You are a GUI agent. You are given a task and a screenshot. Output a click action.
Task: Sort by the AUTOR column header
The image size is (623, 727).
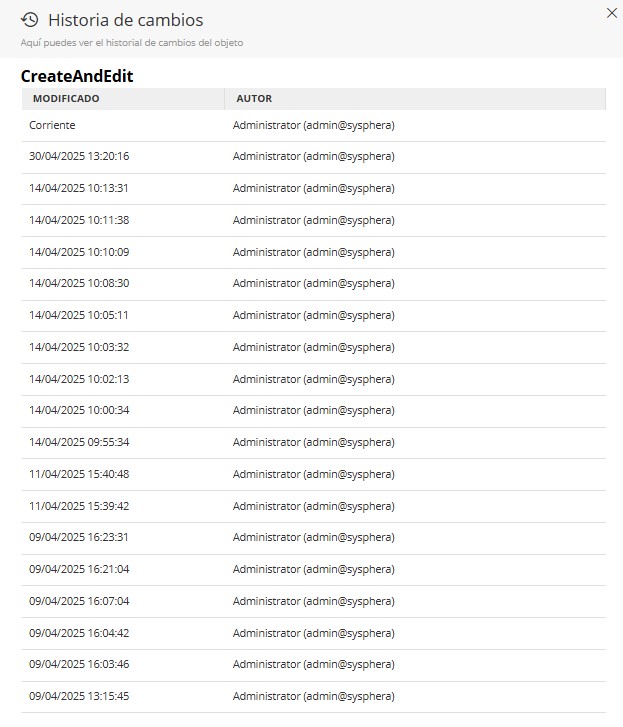coord(254,99)
